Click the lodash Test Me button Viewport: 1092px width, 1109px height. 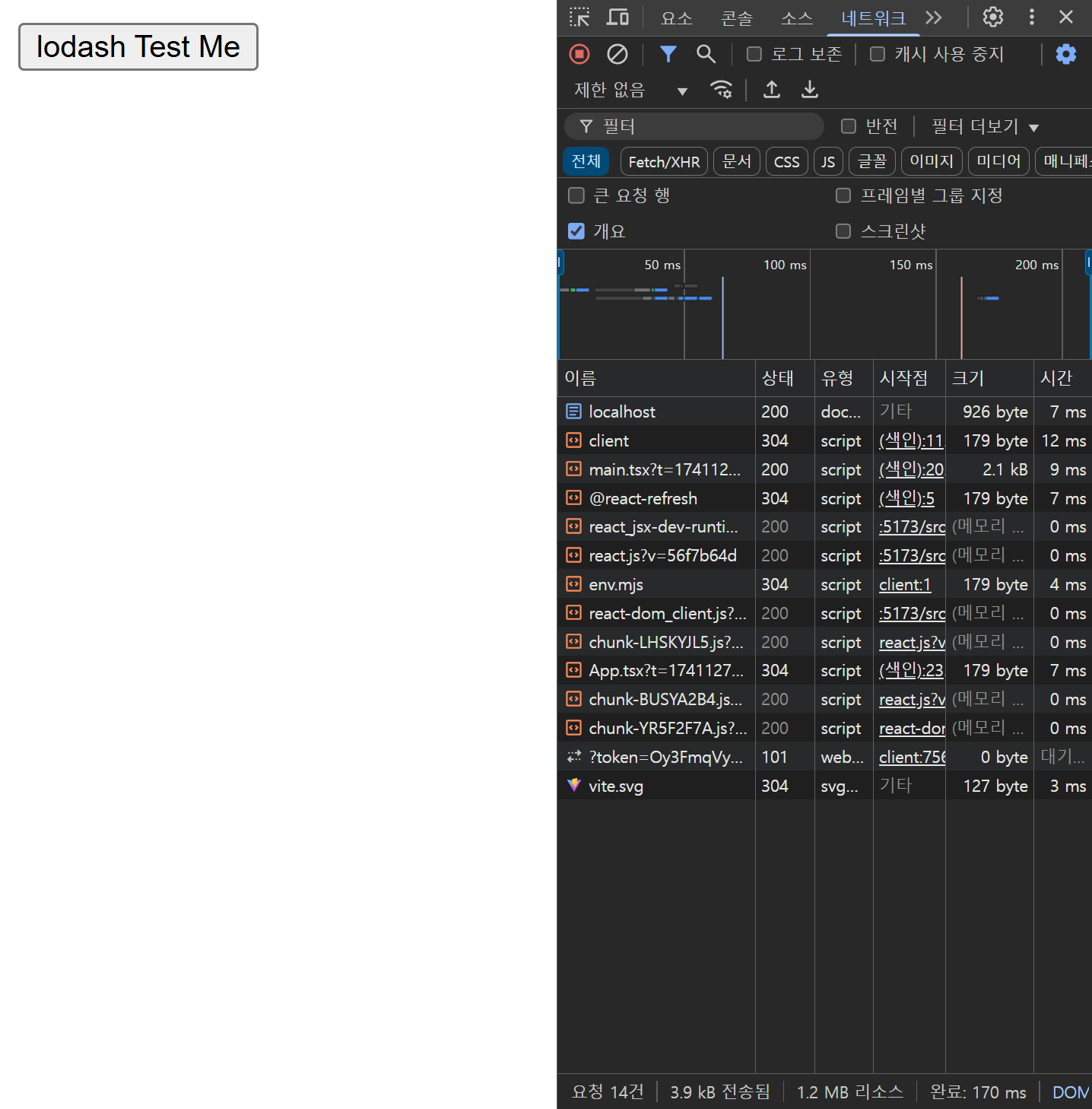click(x=138, y=47)
